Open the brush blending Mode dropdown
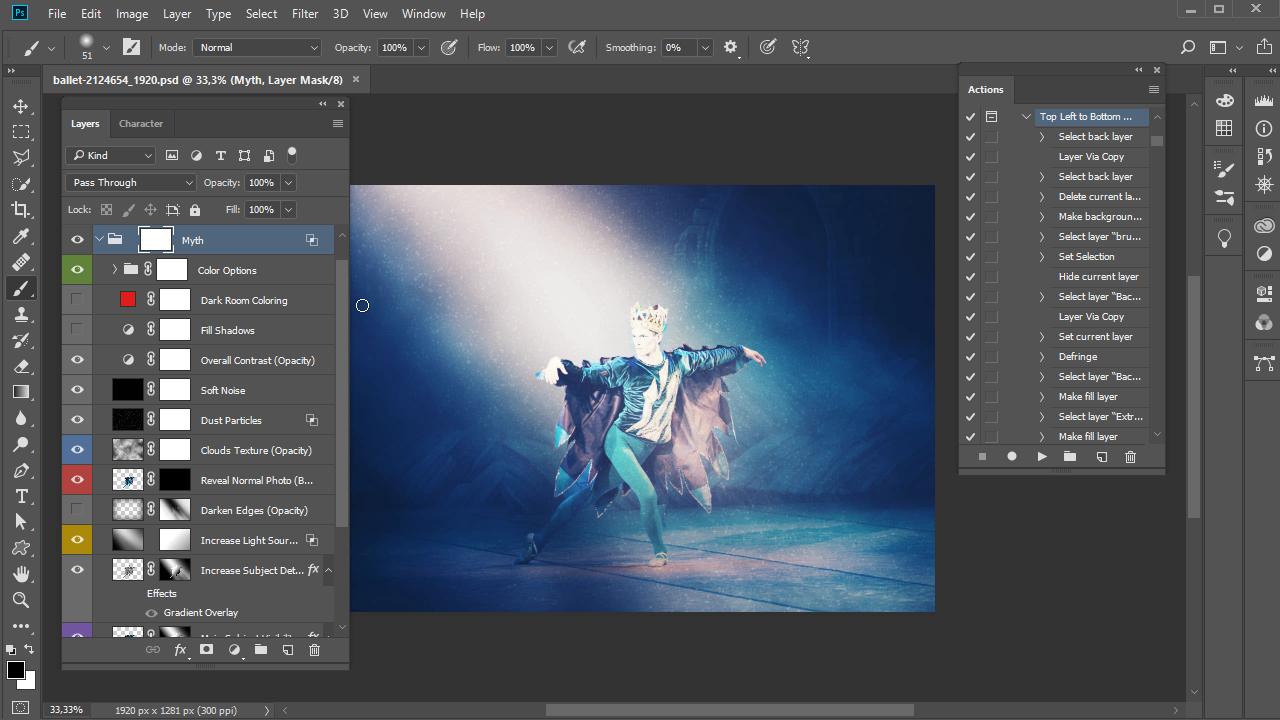The height and width of the screenshot is (720, 1280). pyautogui.click(x=258, y=47)
